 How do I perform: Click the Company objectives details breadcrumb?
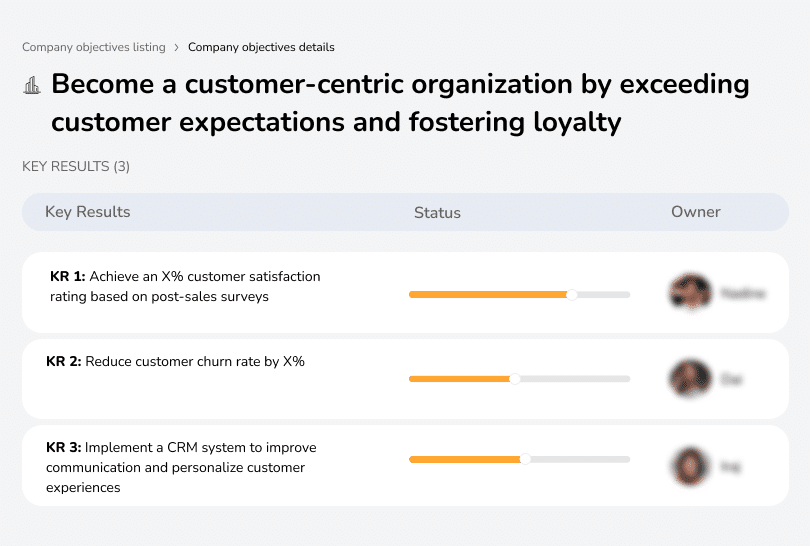[x=261, y=47]
